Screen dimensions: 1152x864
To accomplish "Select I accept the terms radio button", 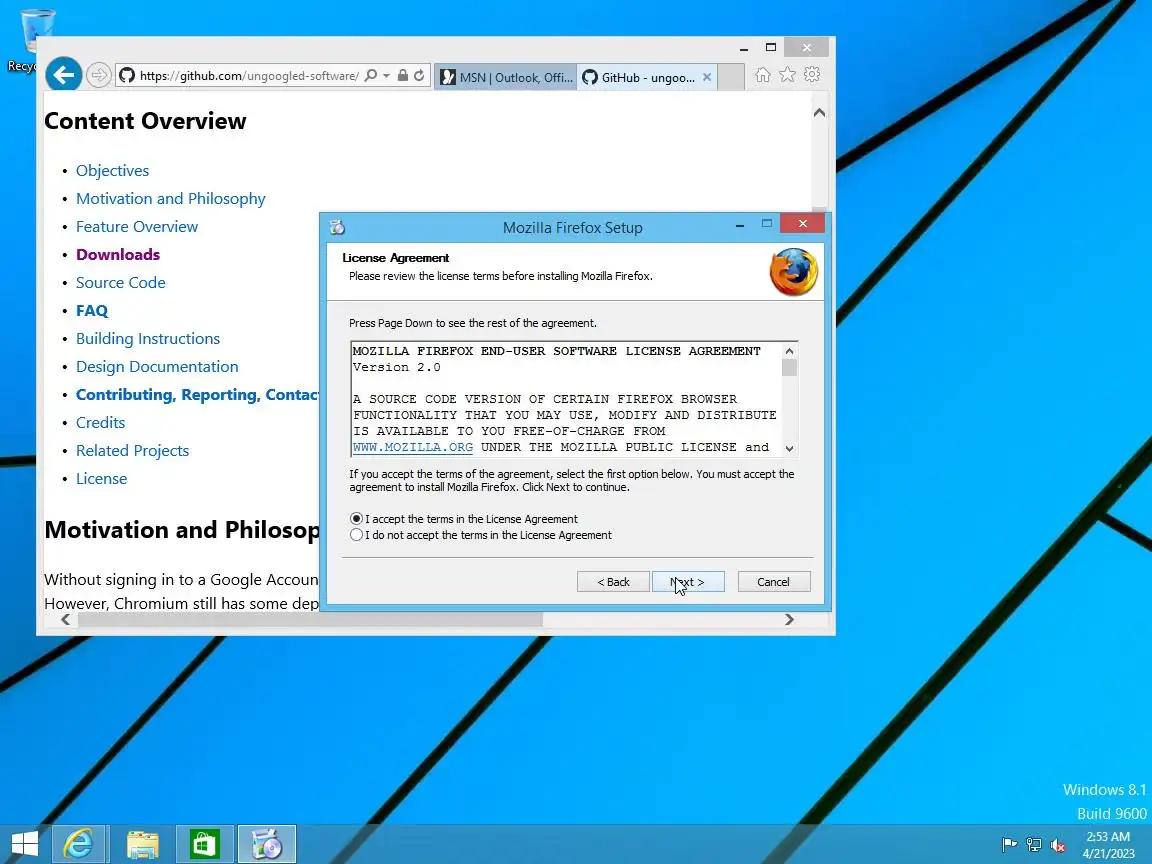I will 356,519.
